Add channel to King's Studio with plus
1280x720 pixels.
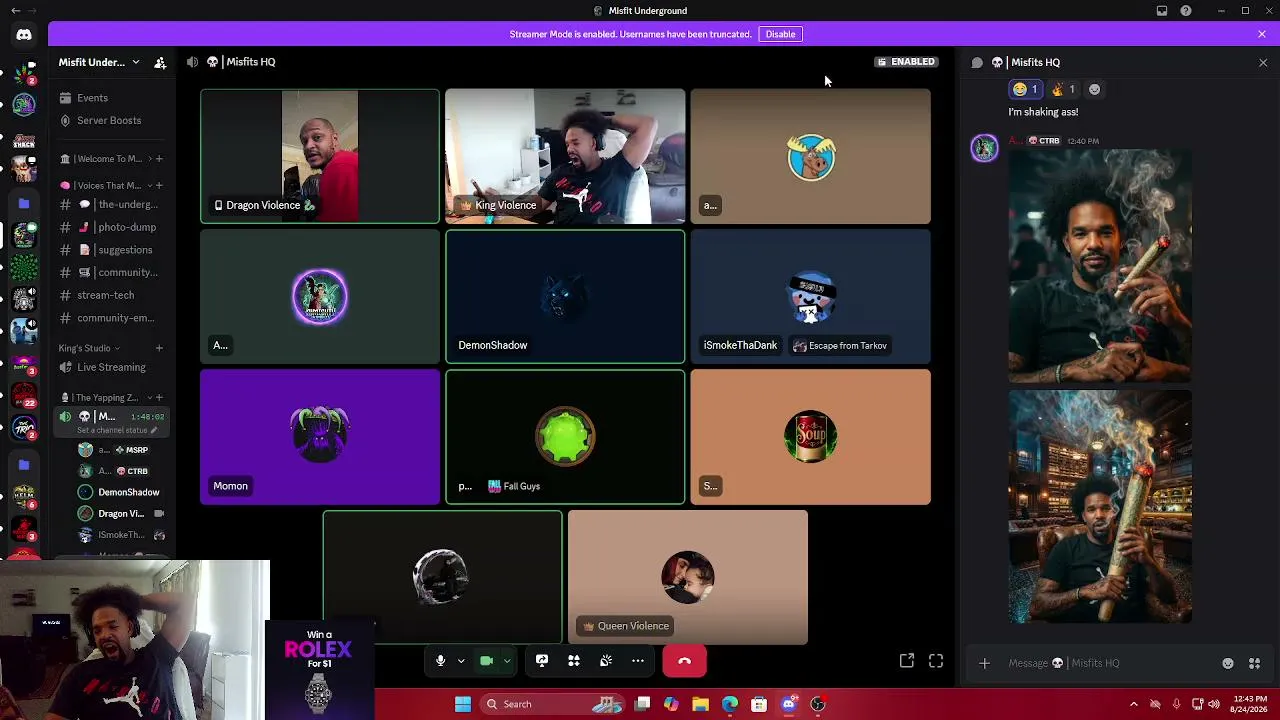(159, 348)
